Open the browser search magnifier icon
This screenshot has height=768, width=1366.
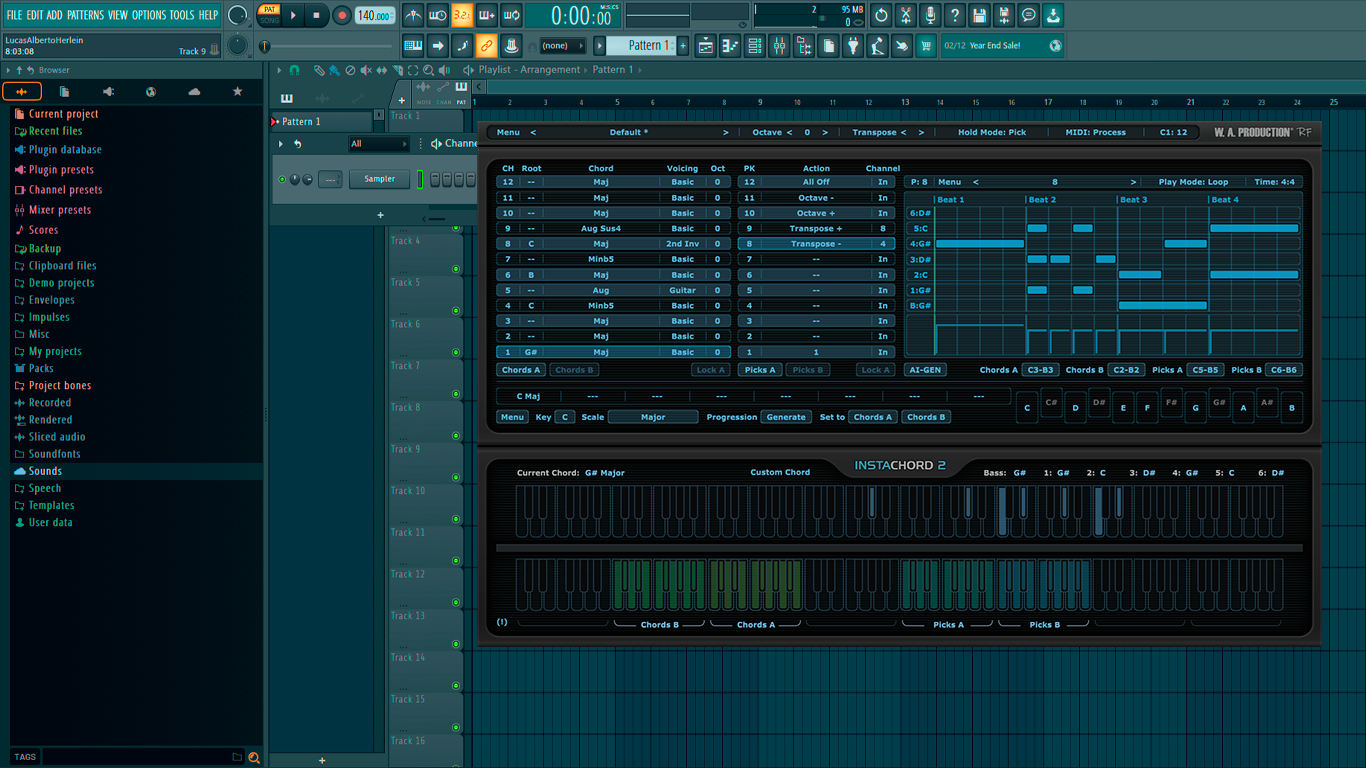(254, 758)
